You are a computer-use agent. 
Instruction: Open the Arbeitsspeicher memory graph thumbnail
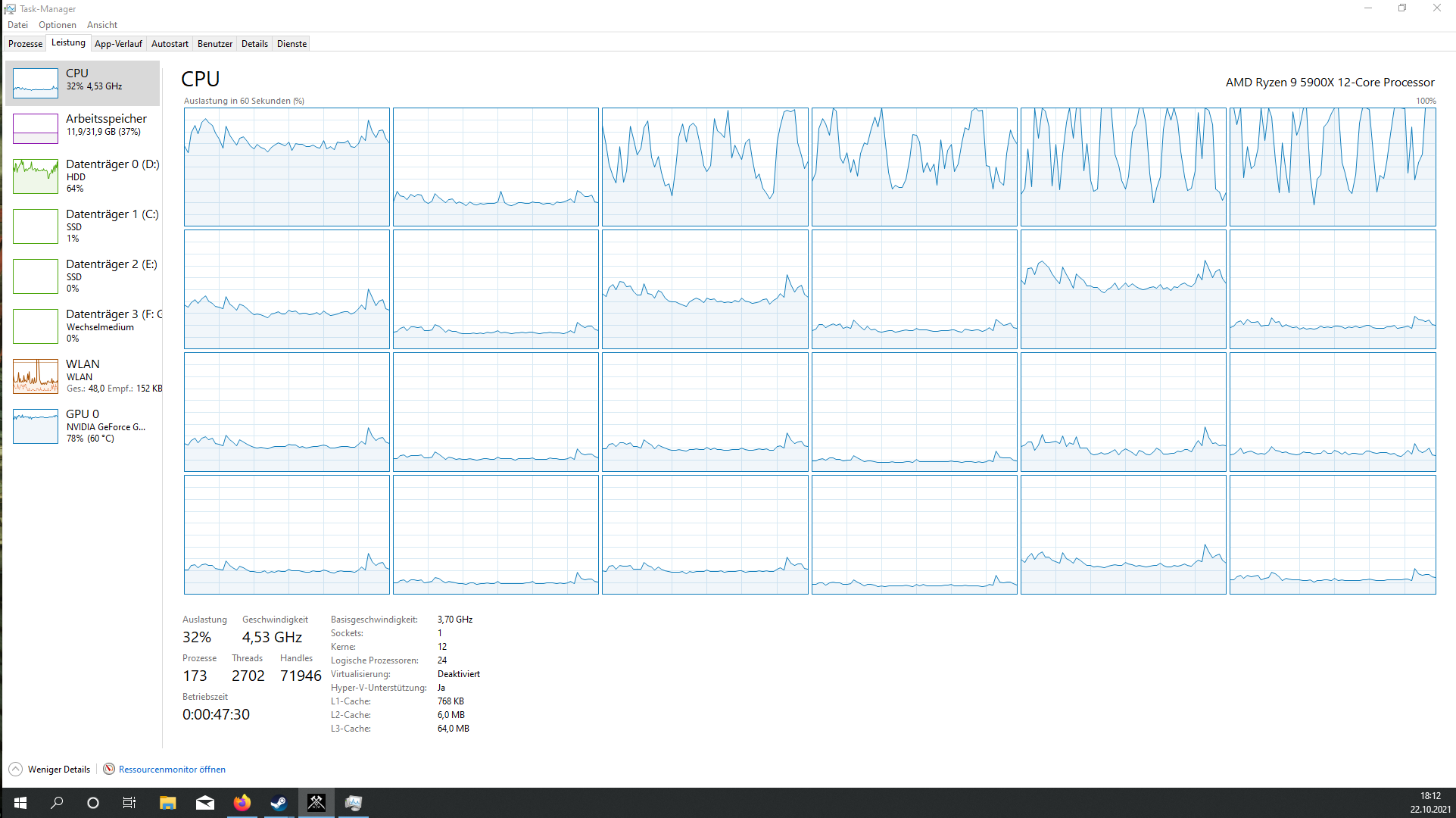click(36, 128)
